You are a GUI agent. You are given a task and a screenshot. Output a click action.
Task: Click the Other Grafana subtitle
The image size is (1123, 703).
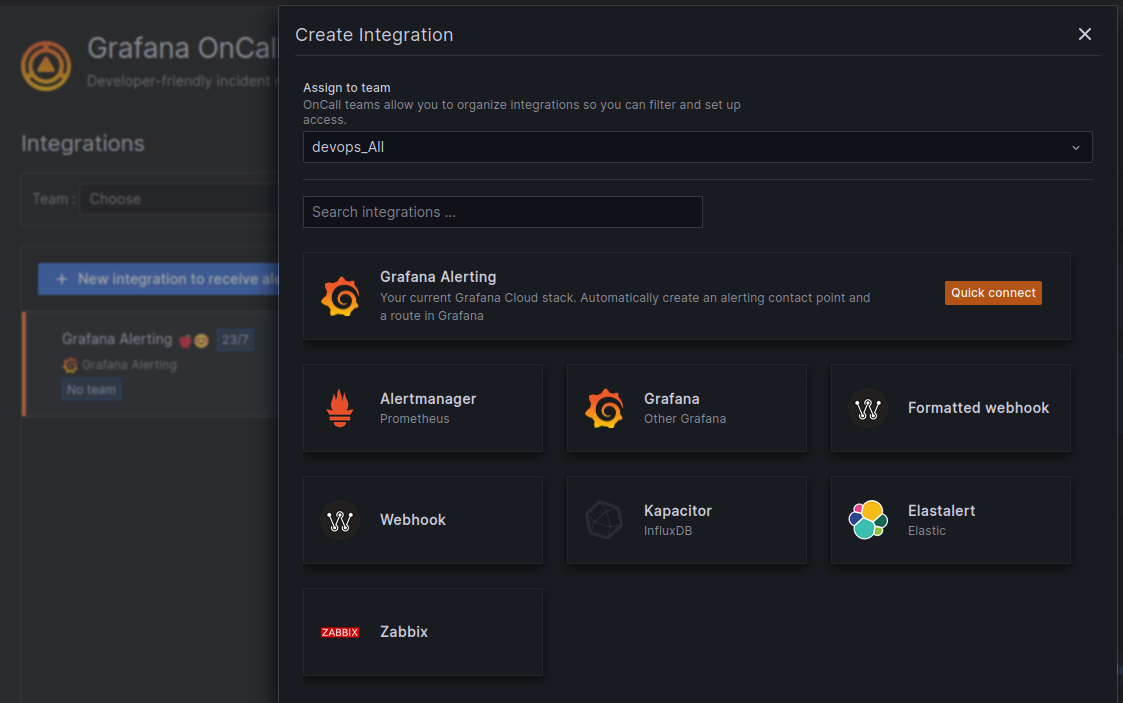(684, 419)
